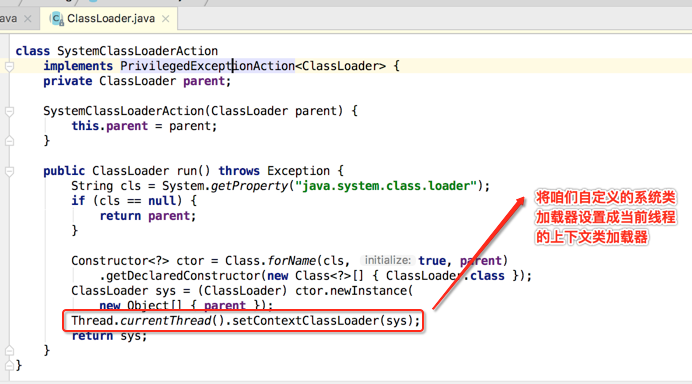Click the 'ClassLoader sys' variable declaration
The height and width of the screenshot is (384, 692).
124,291
